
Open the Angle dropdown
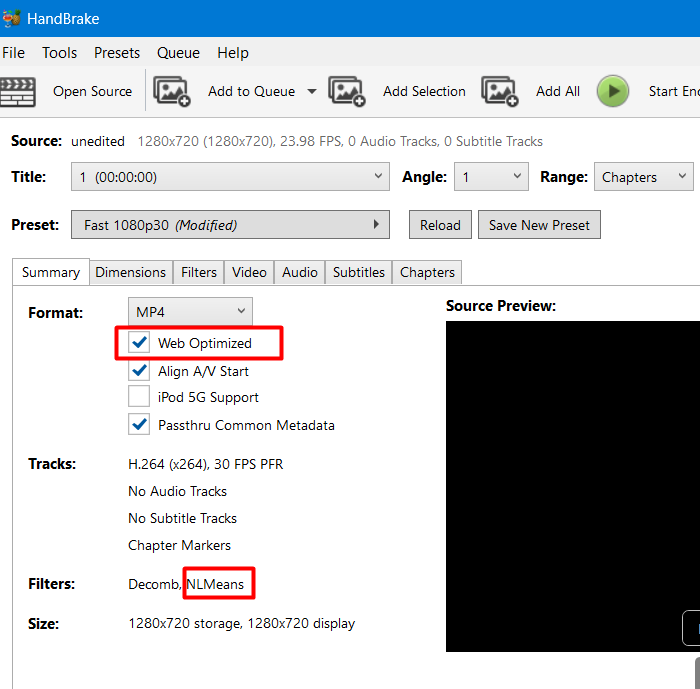491,177
